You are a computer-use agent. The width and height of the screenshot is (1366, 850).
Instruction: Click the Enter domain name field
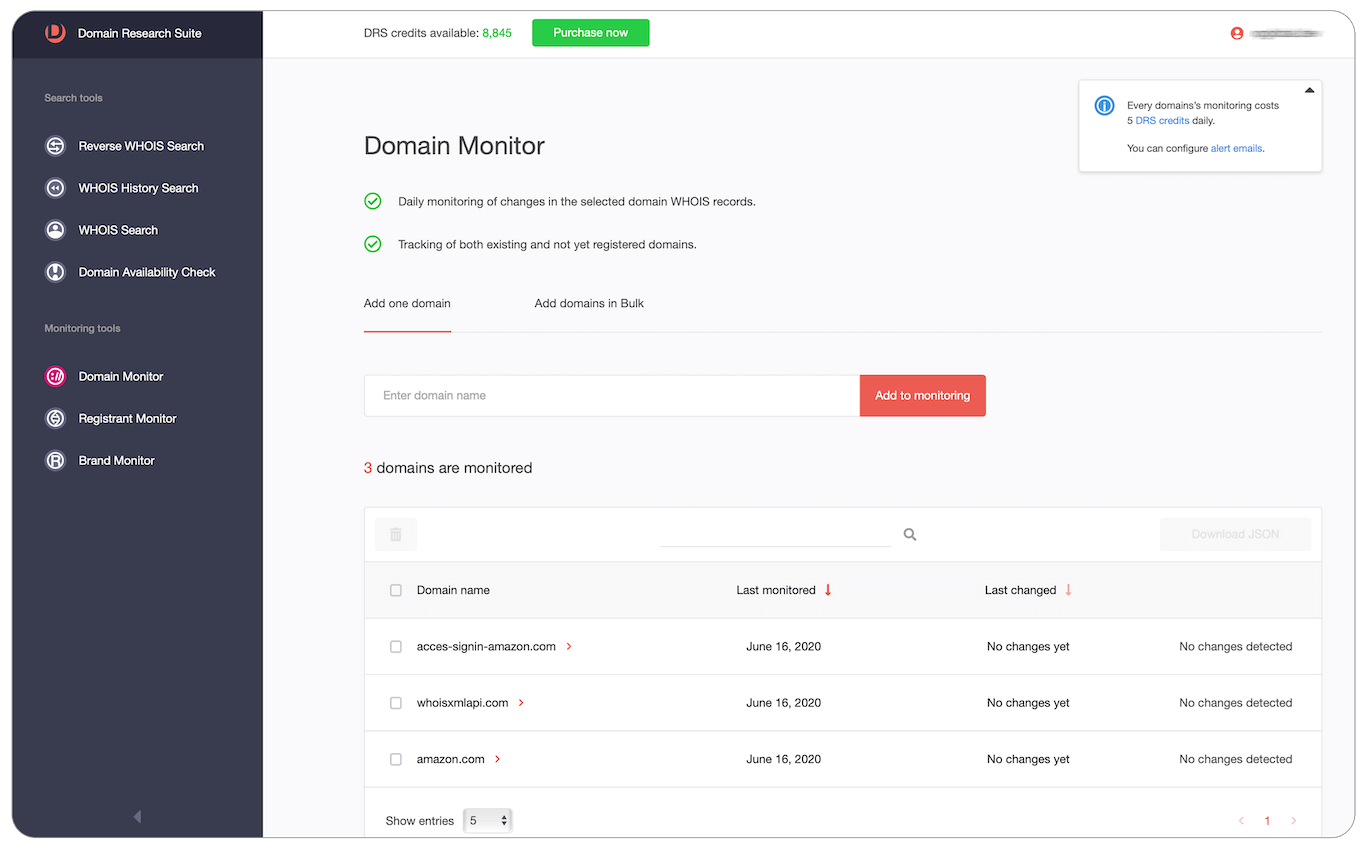(x=612, y=395)
